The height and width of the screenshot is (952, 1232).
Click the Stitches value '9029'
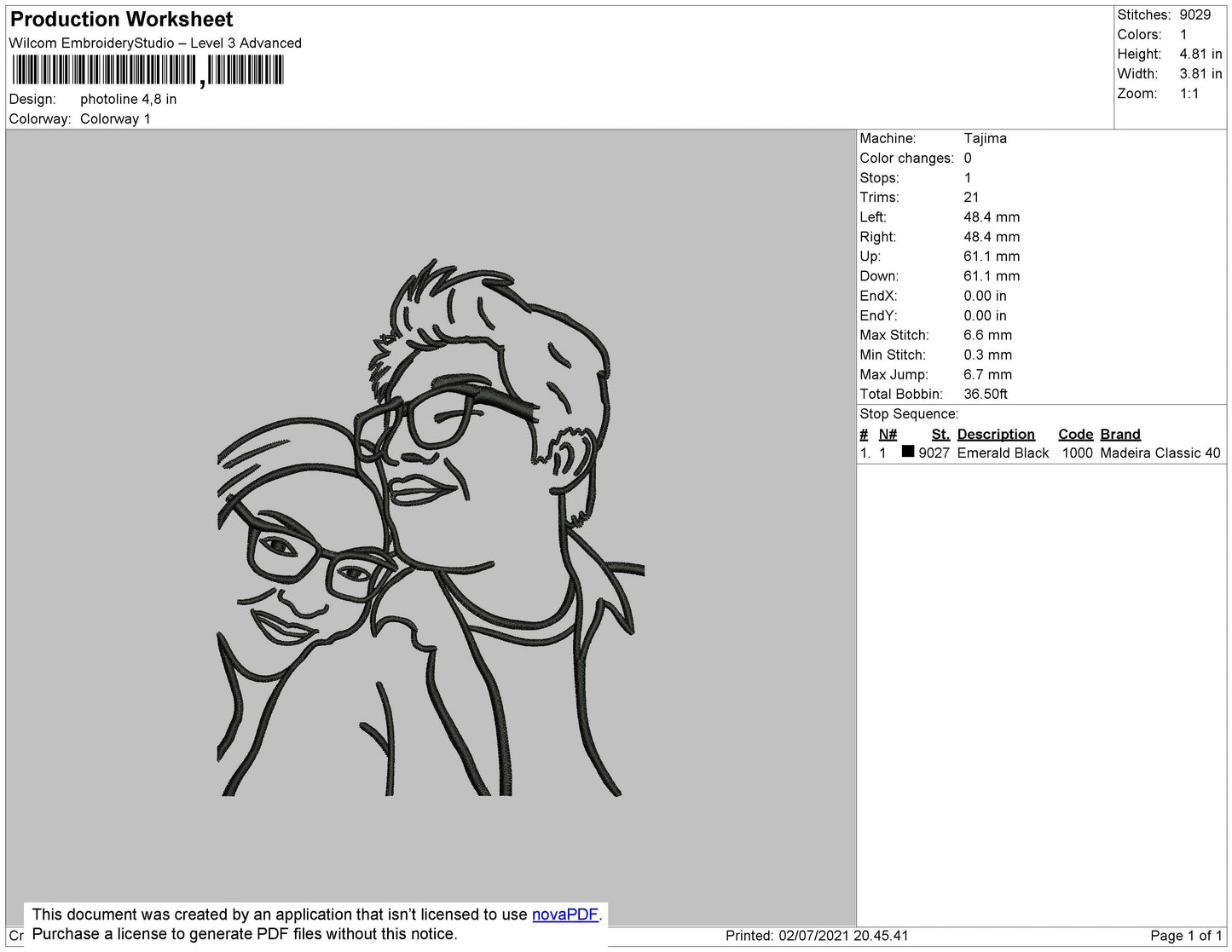1195,14
